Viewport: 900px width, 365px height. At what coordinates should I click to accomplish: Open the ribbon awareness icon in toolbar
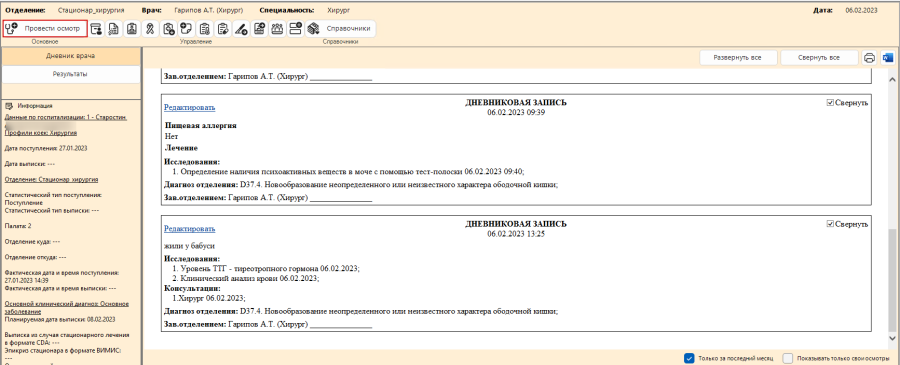pos(150,29)
